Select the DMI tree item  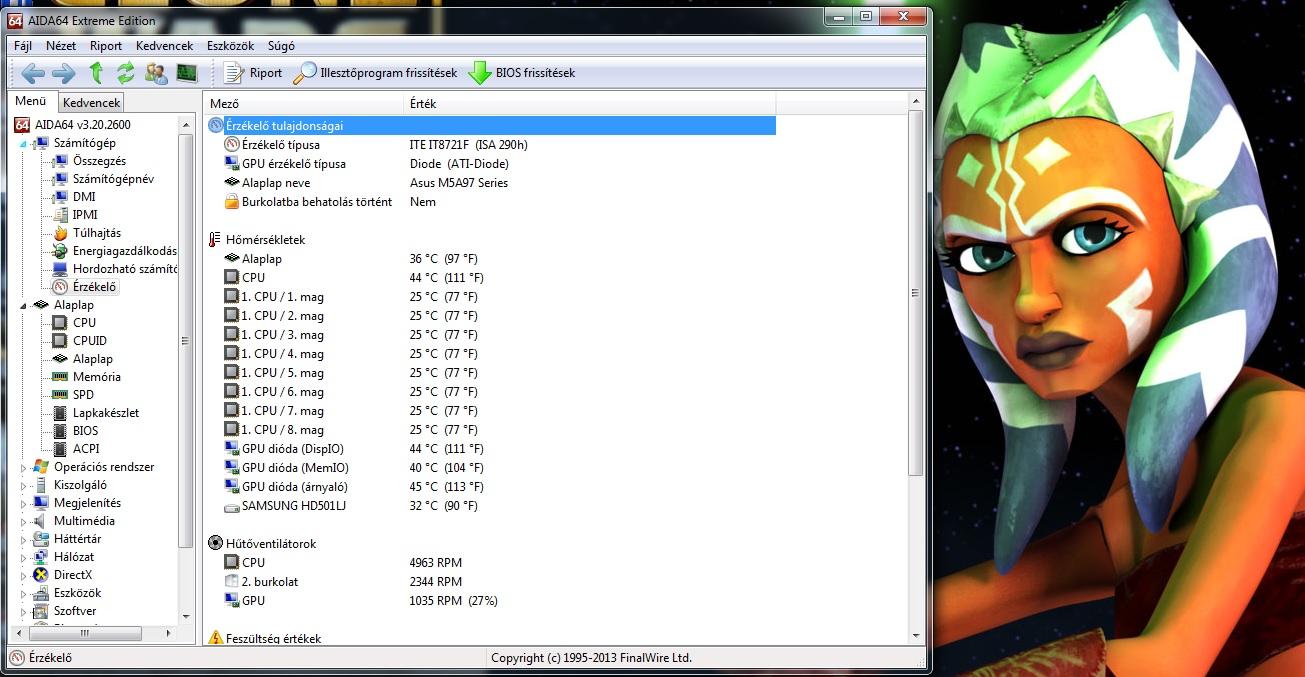[x=84, y=197]
